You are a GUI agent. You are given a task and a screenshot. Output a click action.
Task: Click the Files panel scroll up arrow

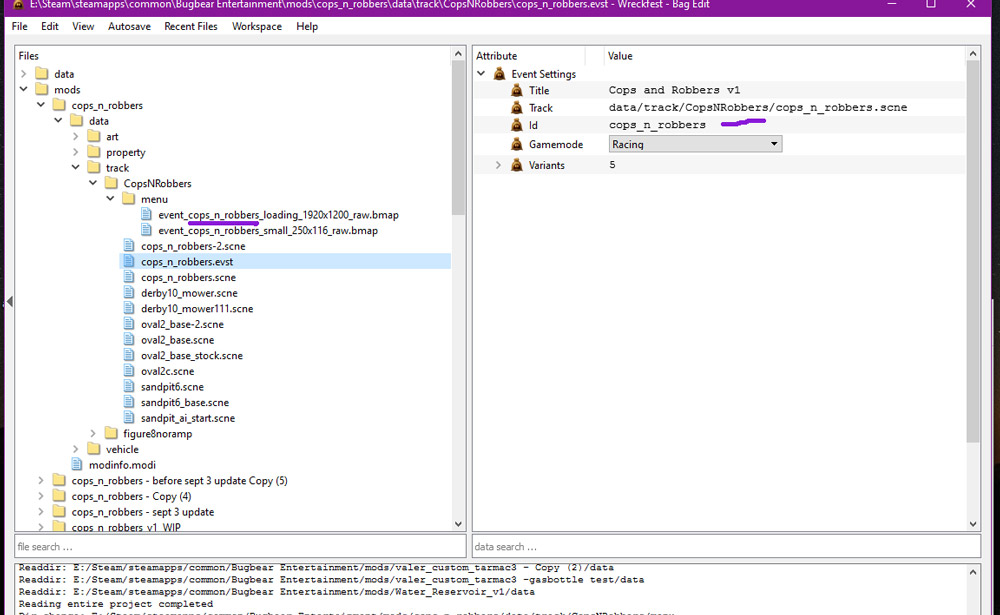[x=458, y=54]
